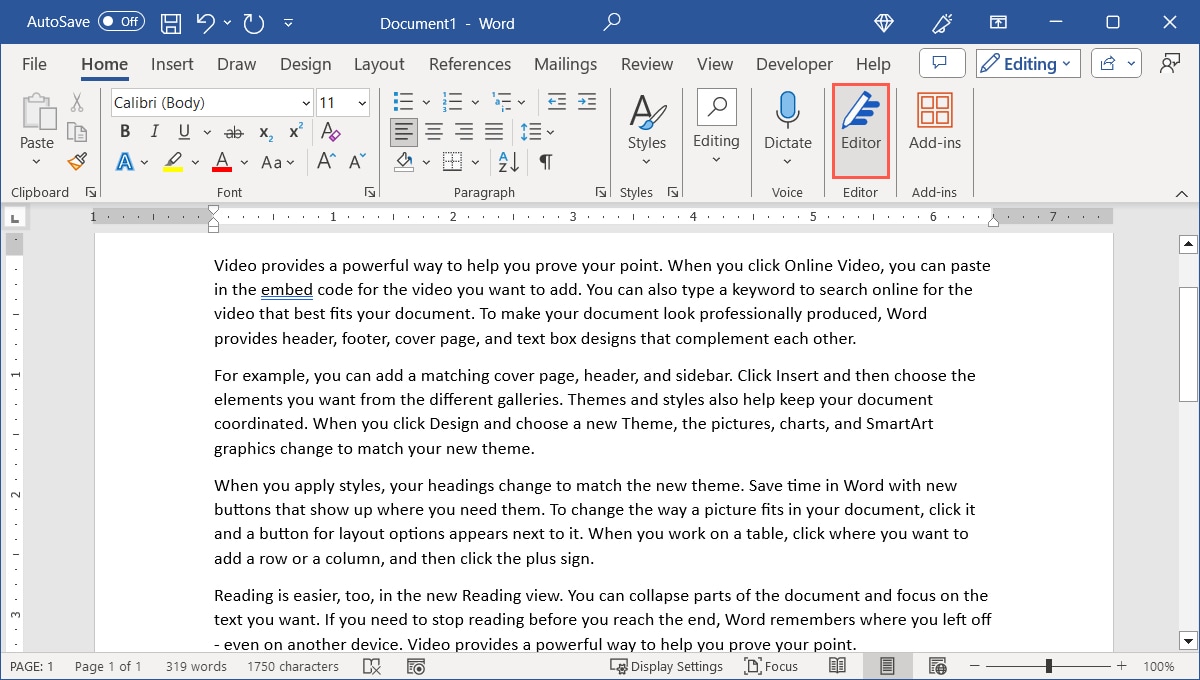Toggle bold formatting
1200x680 pixels.
(124, 131)
